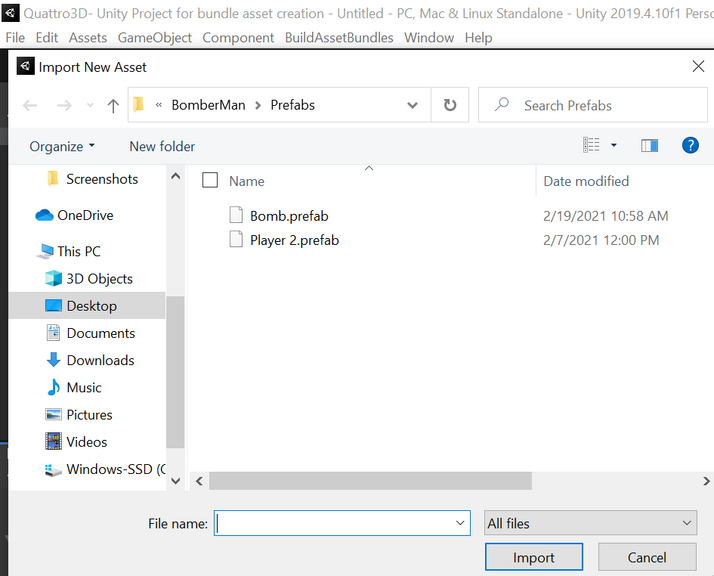Screen dimensions: 714x576
Task: Expand the File name history dropdown
Action: pyautogui.click(x=460, y=523)
